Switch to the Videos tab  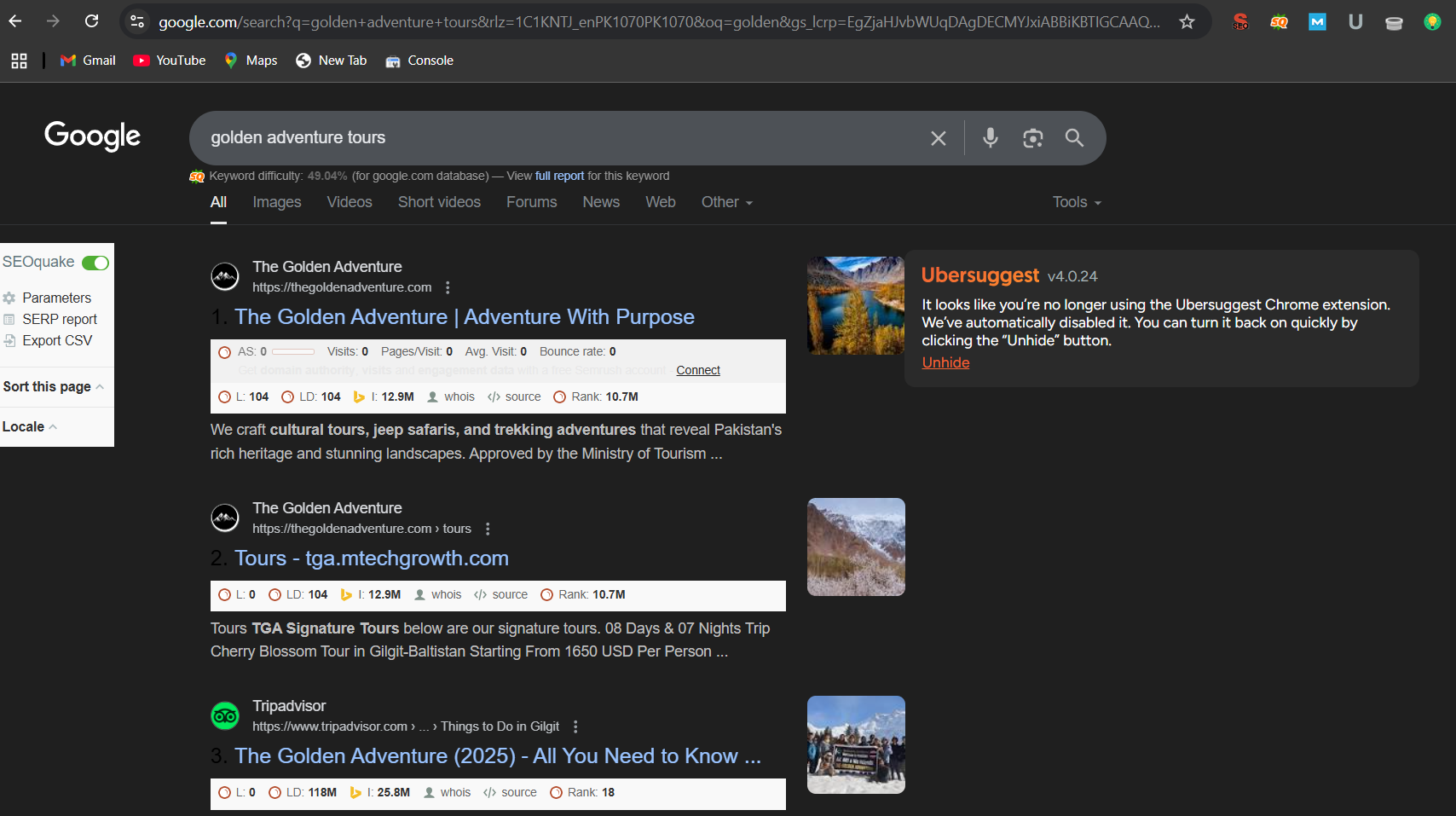point(350,202)
